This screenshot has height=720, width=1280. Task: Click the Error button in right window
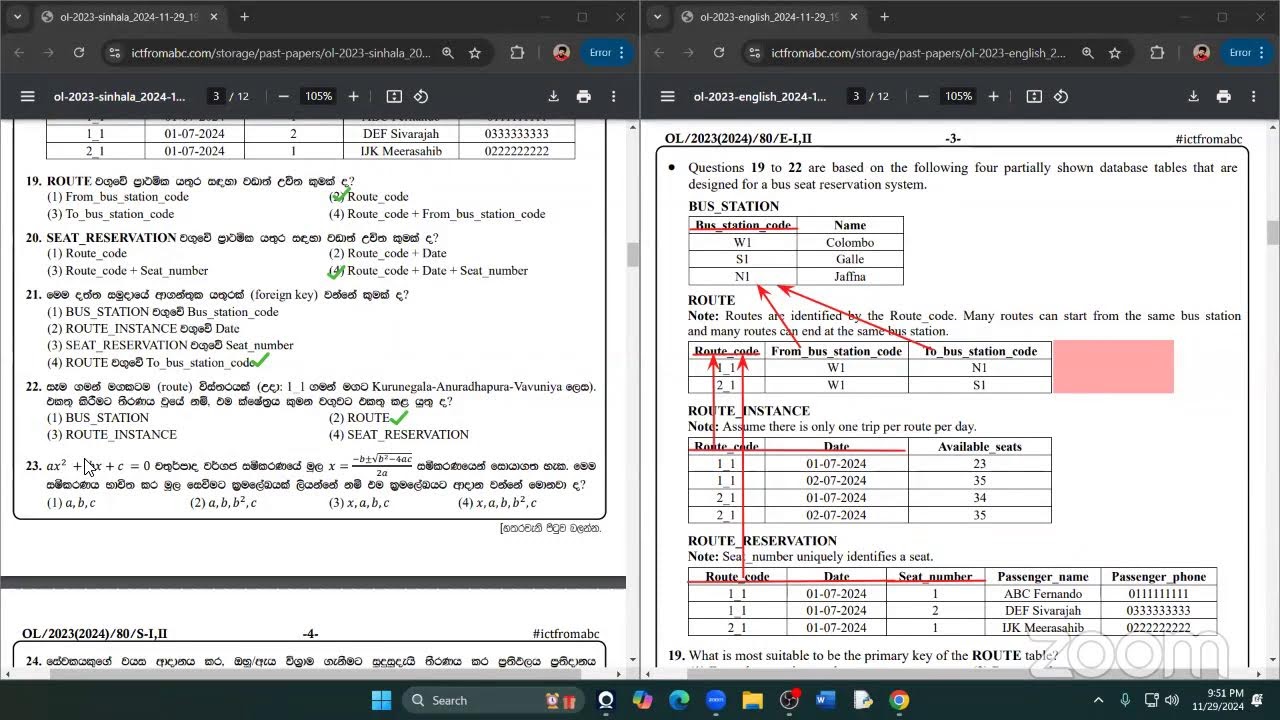[1241, 53]
